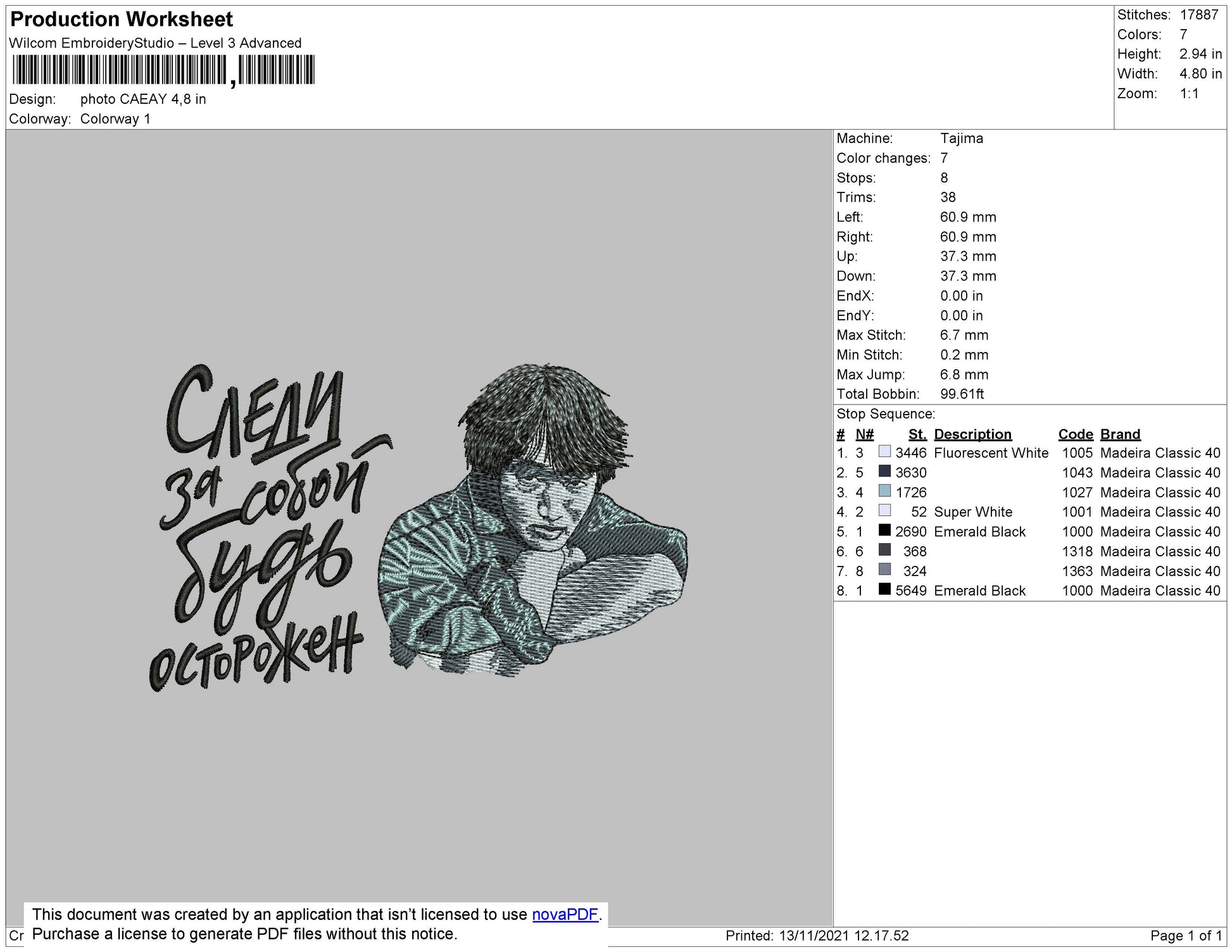The image size is (1232, 952).
Task: Click the Max Jump value '6.8 mm'
Action: click(x=964, y=375)
